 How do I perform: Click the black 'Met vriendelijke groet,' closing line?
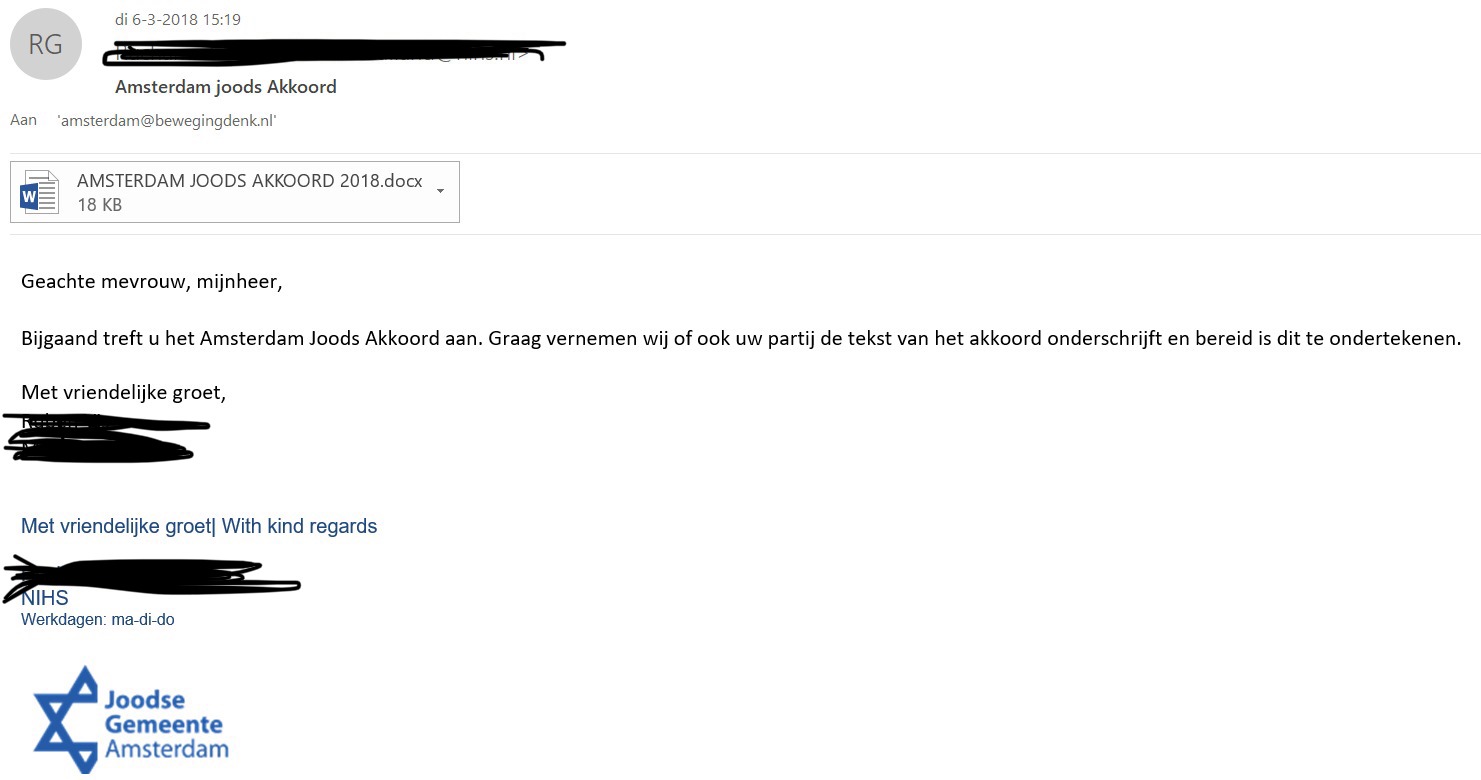(x=124, y=393)
